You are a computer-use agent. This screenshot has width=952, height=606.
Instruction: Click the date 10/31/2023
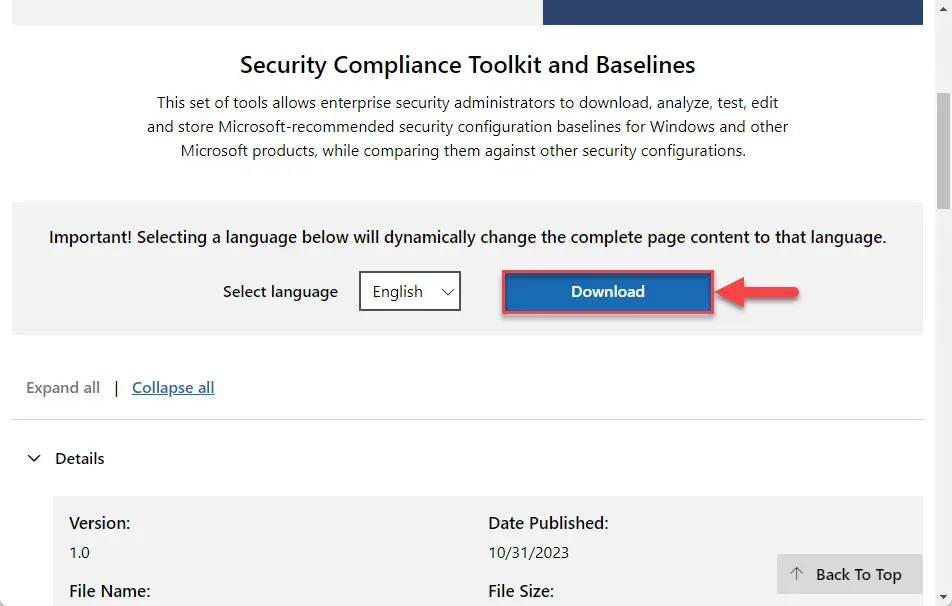click(528, 553)
